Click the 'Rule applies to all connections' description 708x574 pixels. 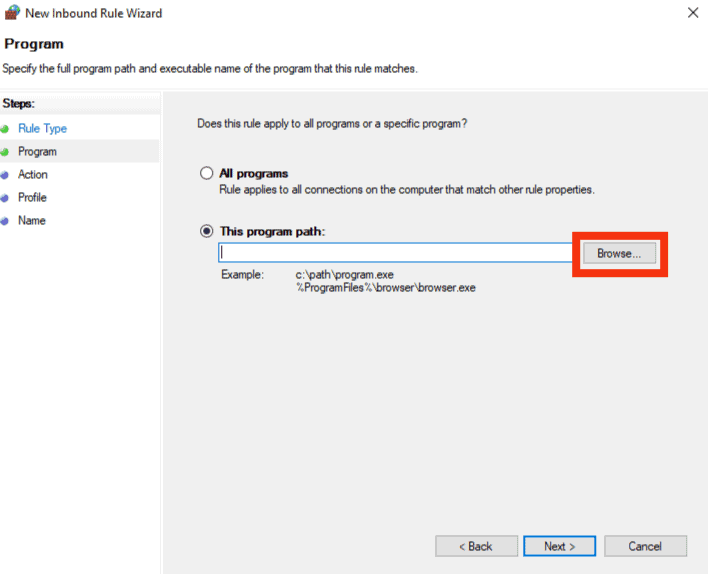(407, 190)
